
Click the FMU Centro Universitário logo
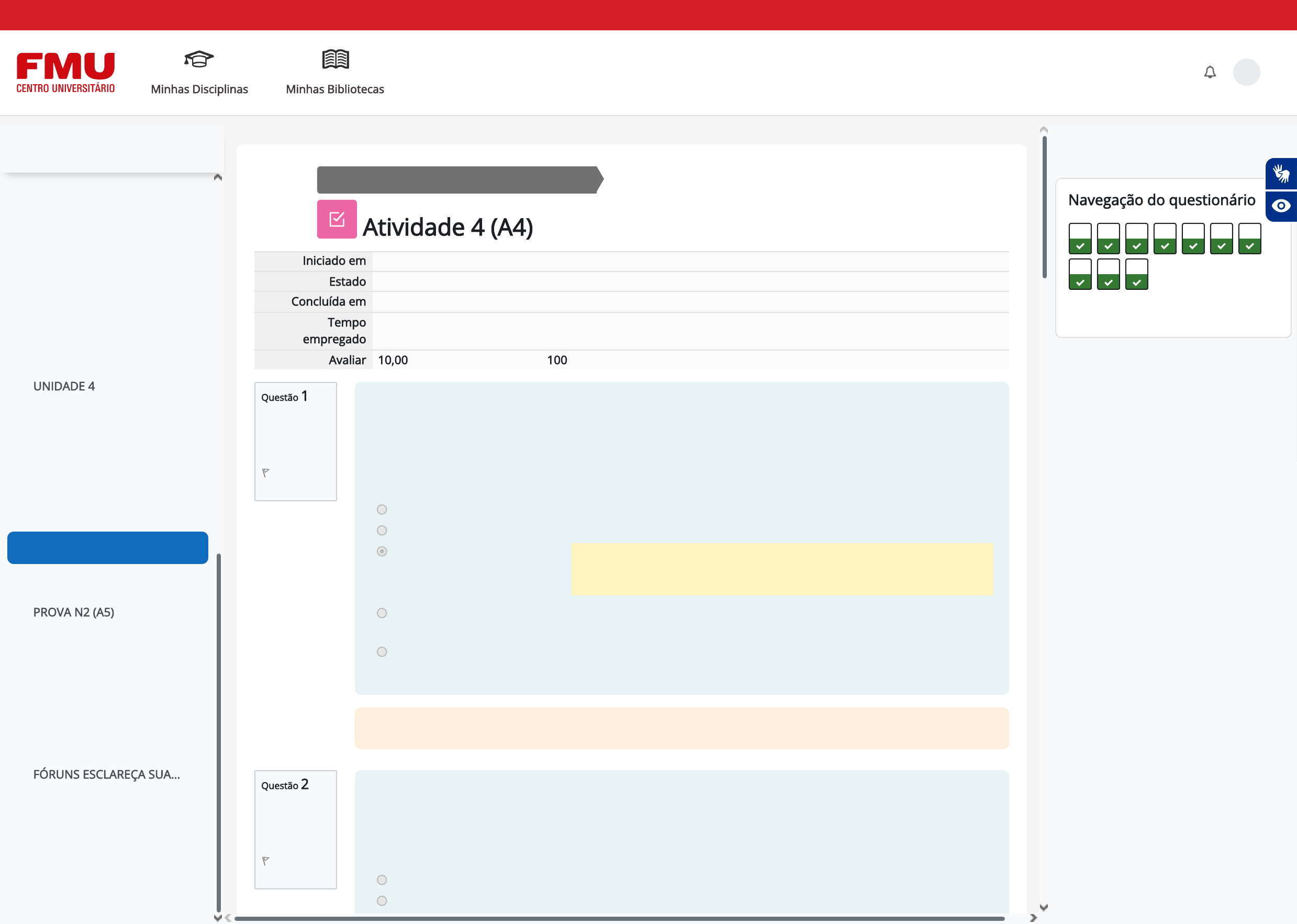coord(65,72)
